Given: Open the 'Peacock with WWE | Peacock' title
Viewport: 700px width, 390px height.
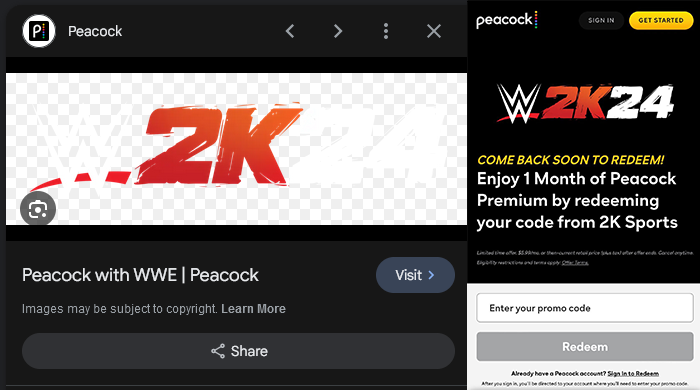Looking at the screenshot, I should 140,275.
